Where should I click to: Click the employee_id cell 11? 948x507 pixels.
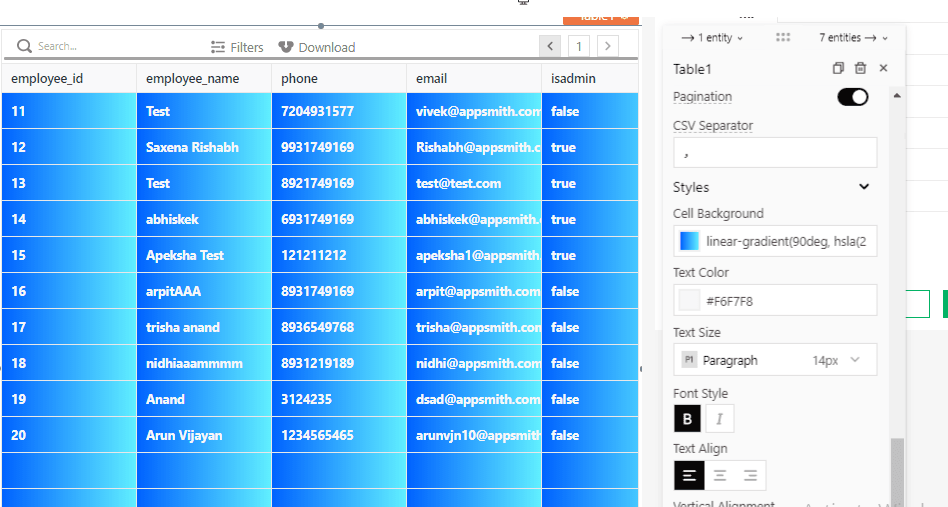(x=69, y=111)
